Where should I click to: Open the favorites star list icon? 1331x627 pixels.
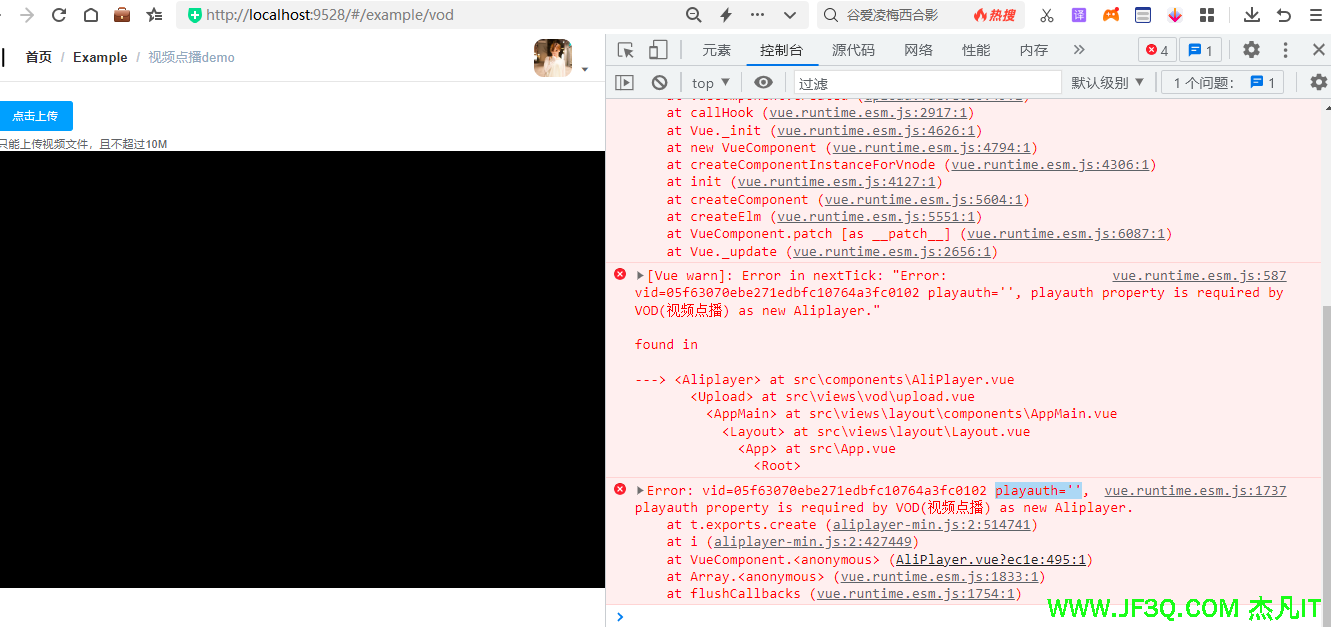pos(154,15)
